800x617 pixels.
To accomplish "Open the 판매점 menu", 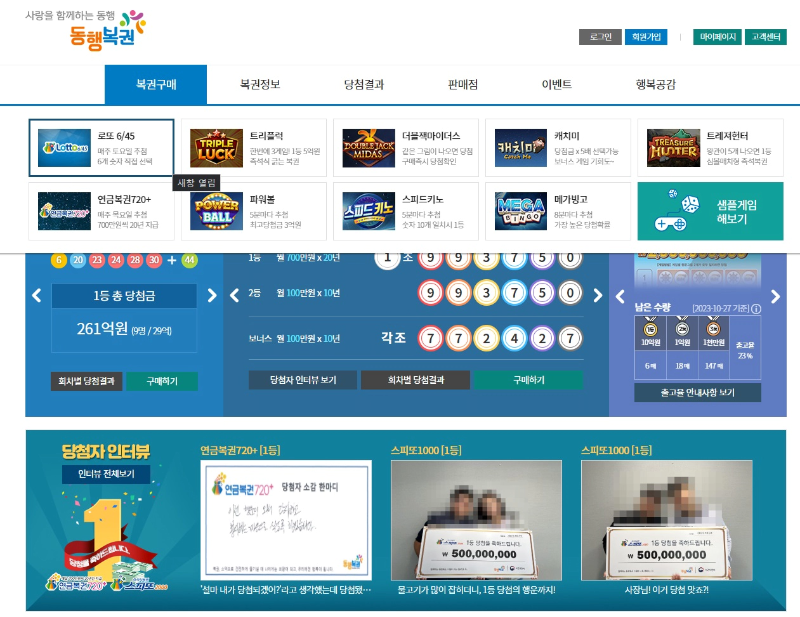I will click(463, 85).
